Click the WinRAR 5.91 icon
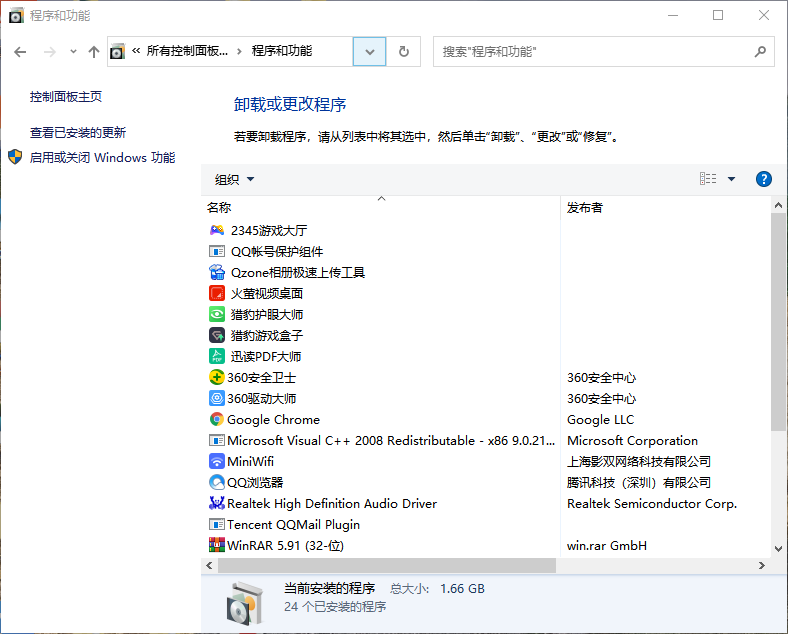This screenshot has width=788, height=634. click(x=216, y=546)
